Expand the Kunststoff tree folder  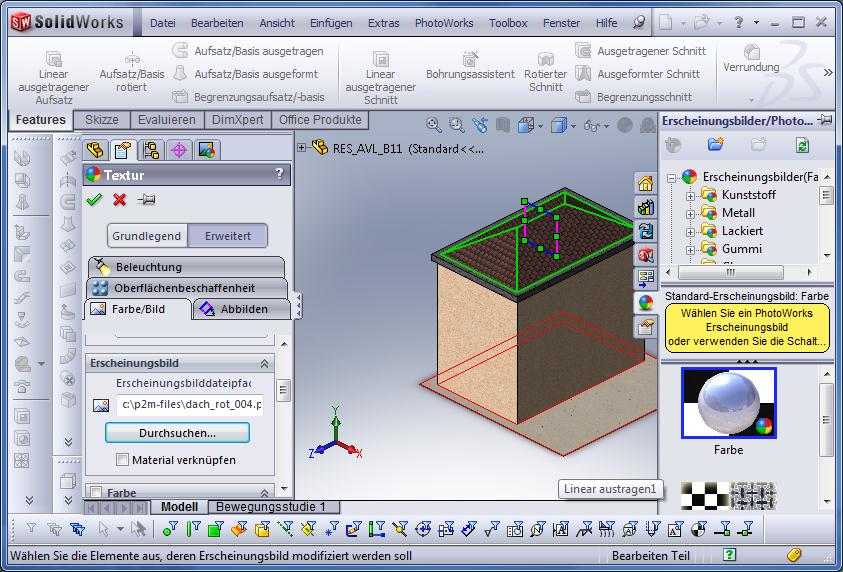[690, 195]
